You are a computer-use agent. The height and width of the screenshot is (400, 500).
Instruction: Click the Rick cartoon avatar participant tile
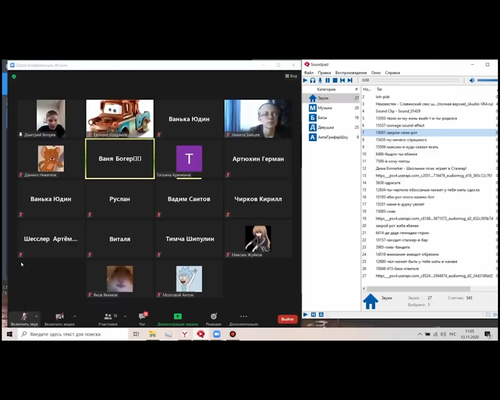tap(189, 279)
